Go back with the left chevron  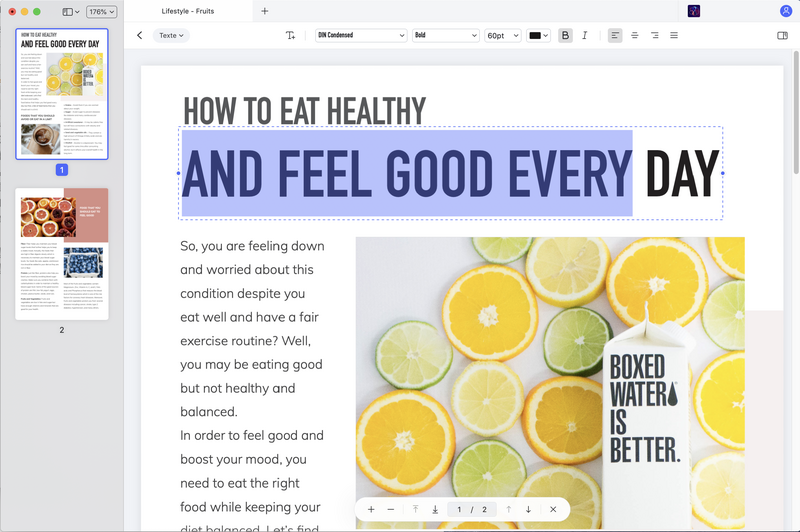[x=139, y=35]
